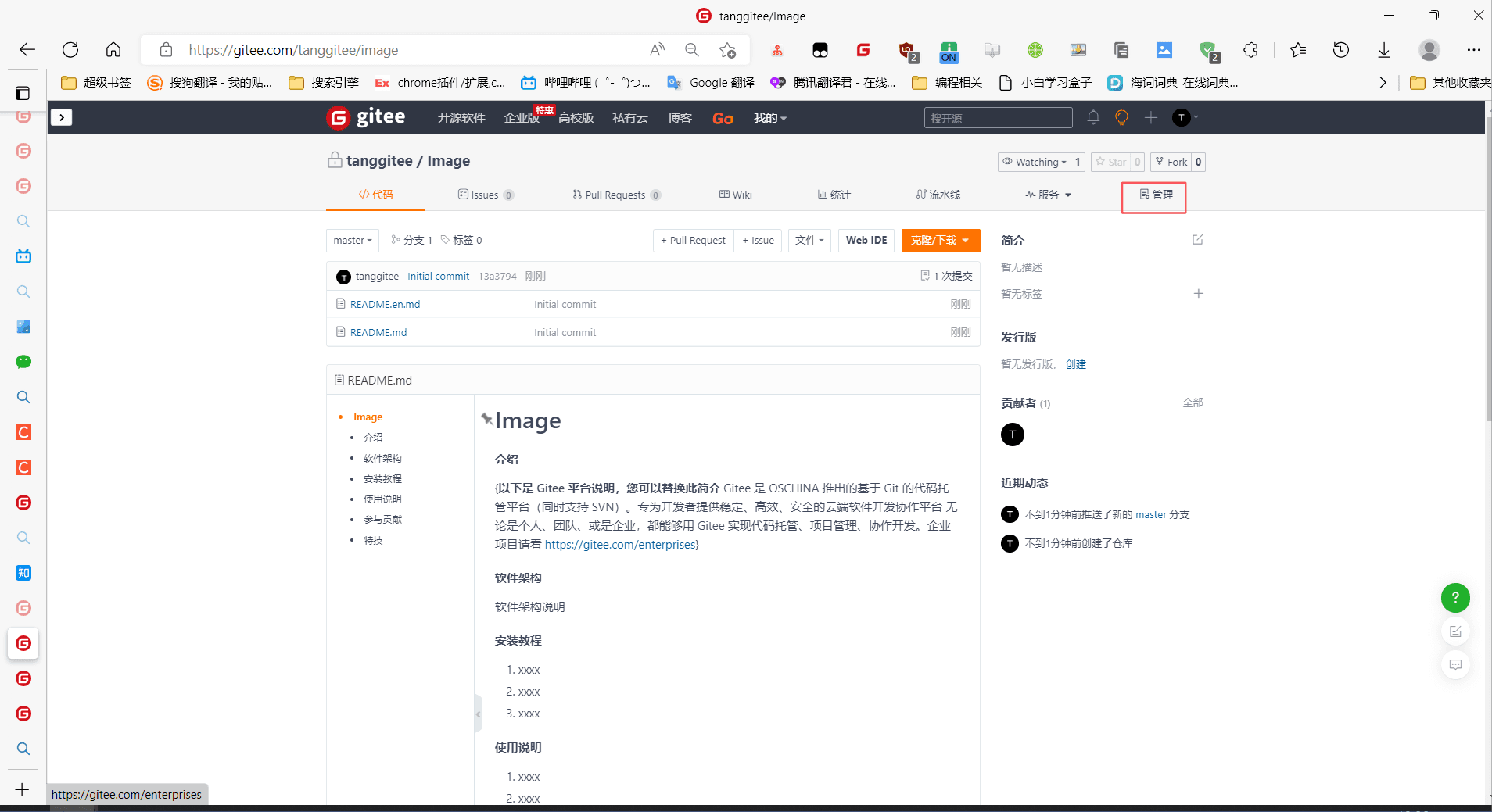Click the browser refresh icon
The height and width of the screenshot is (812, 1492).
tap(70, 50)
